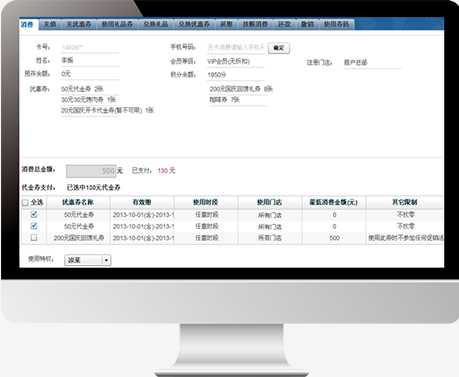This screenshot has height=377, width=459.
Task: Click the 500 minimum spend cell
Action: (x=334, y=238)
